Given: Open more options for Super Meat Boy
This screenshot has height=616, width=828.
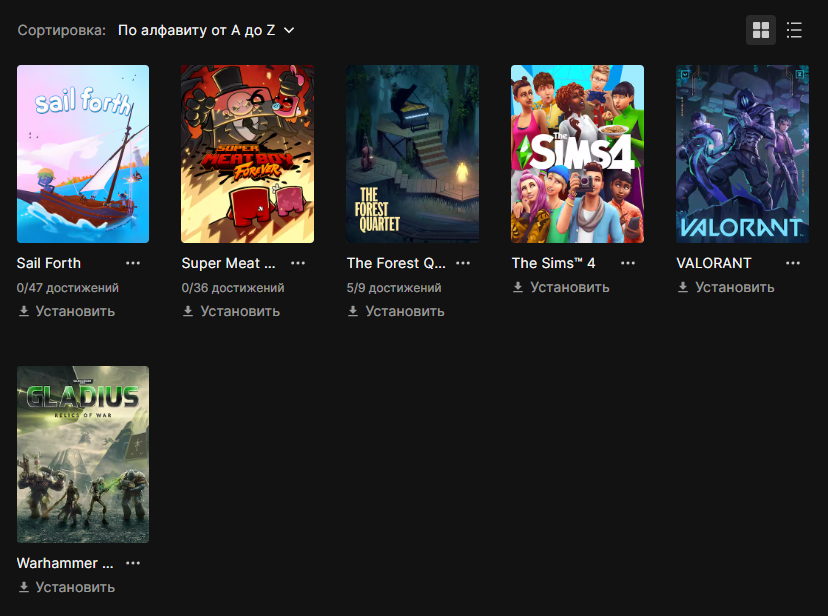Looking at the screenshot, I should tap(298, 263).
